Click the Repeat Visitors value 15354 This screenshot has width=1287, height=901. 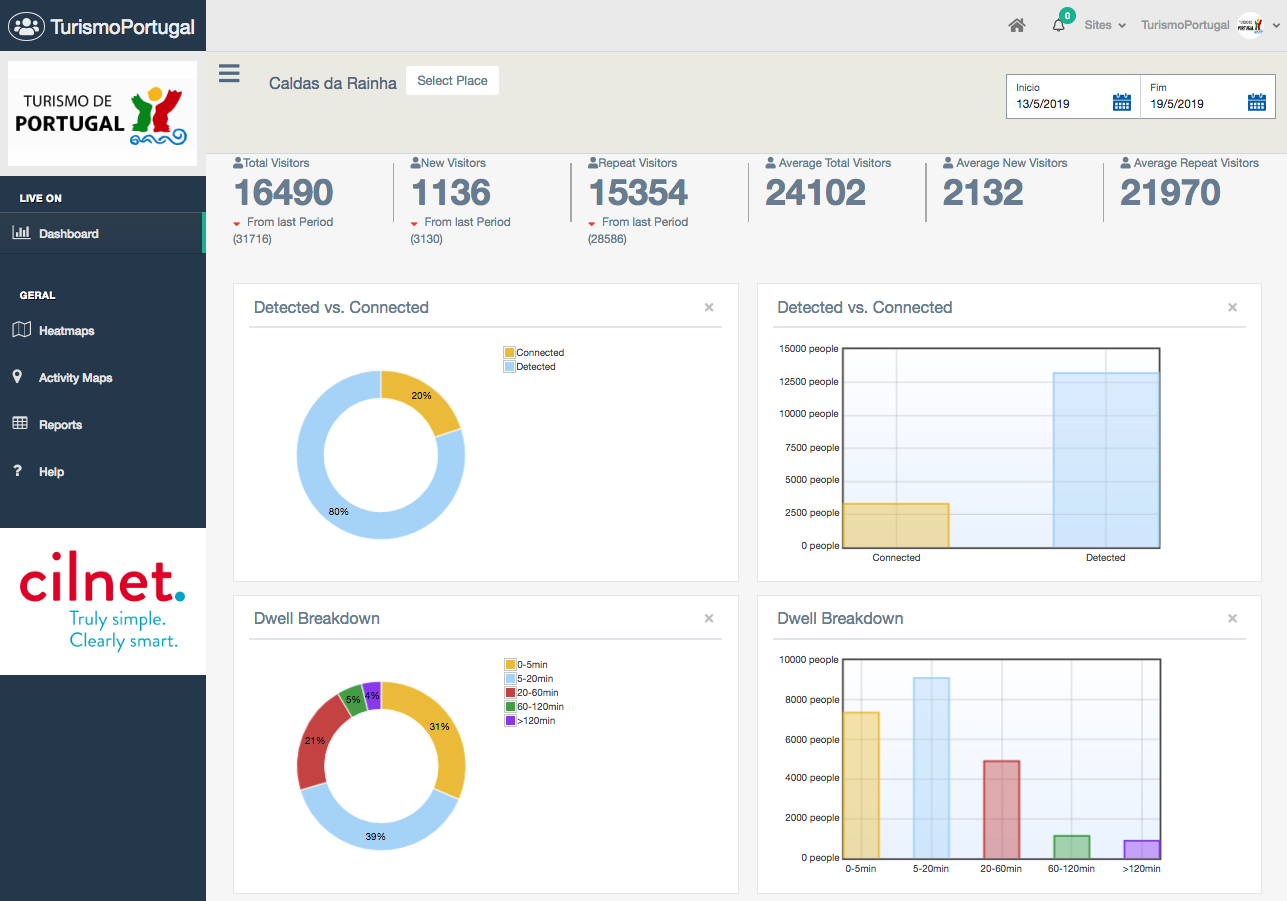[x=638, y=192]
